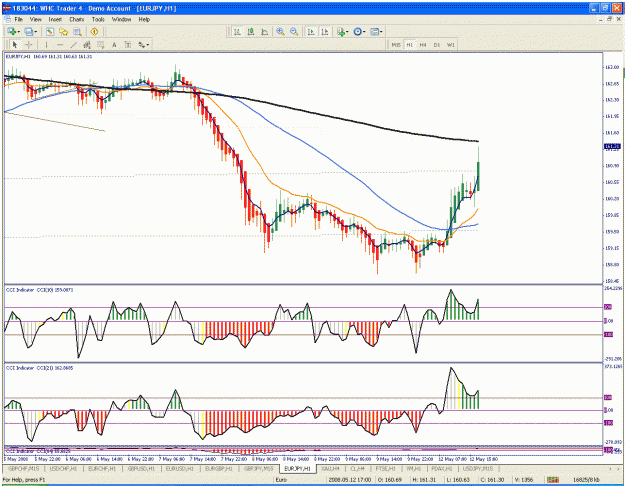Click the connection status bars icon
625x486 pixels.
(x=552, y=480)
